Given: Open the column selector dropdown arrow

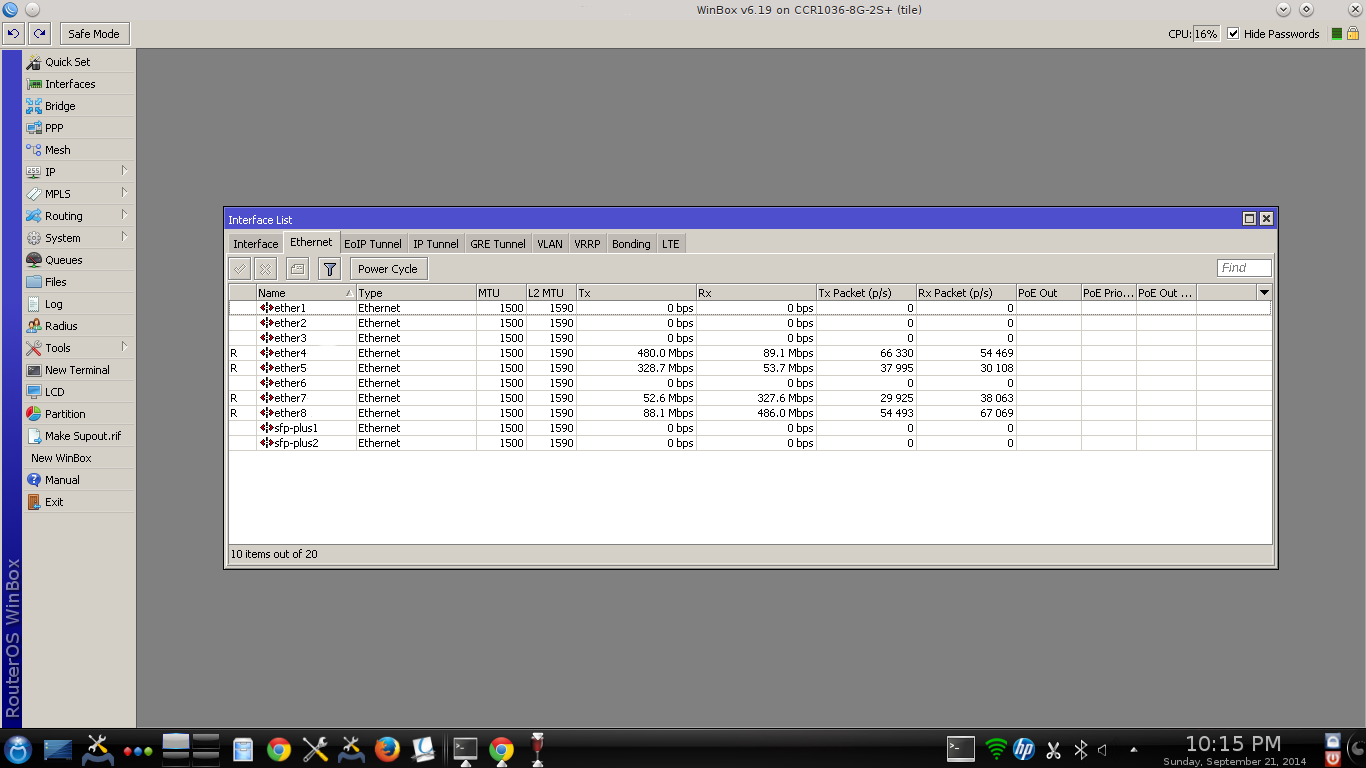Looking at the screenshot, I should coord(1264,293).
